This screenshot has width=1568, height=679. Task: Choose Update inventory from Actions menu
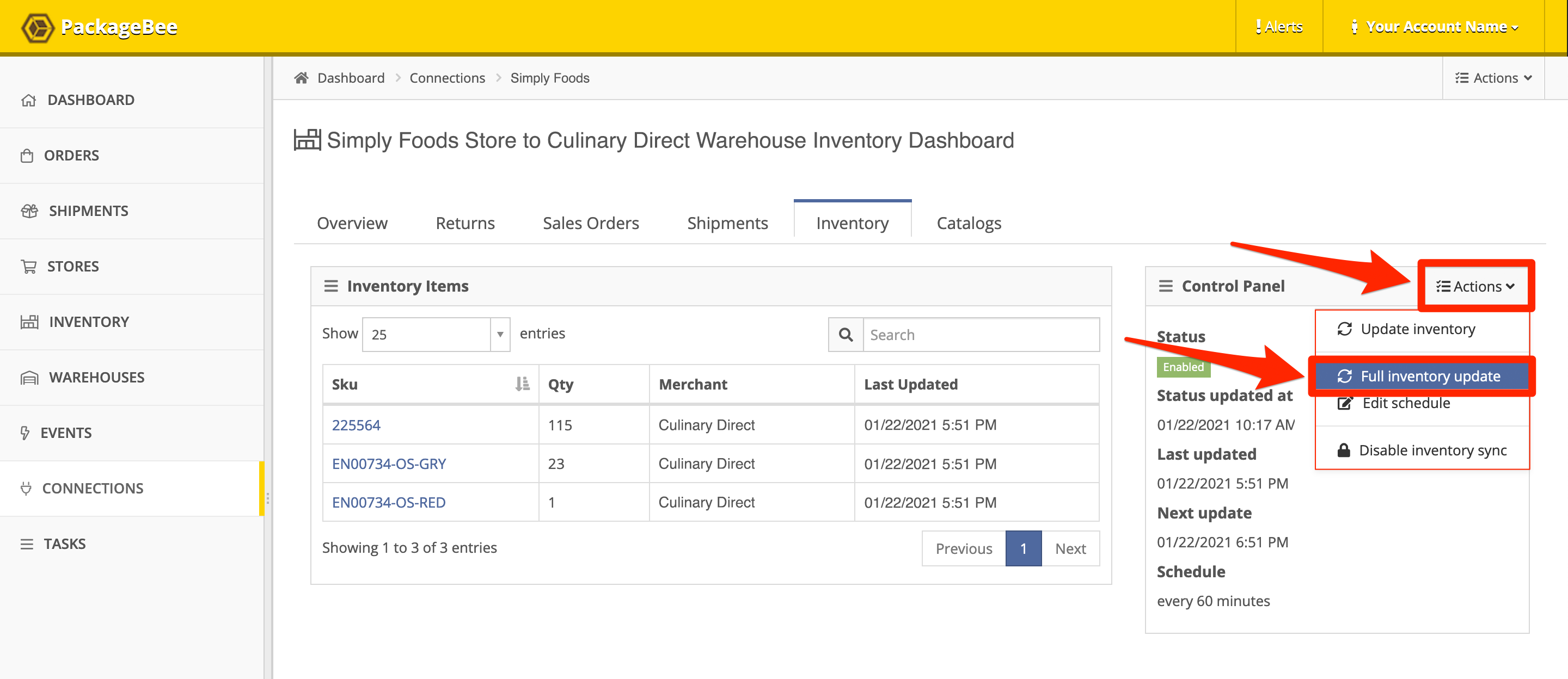(x=1422, y=329)
